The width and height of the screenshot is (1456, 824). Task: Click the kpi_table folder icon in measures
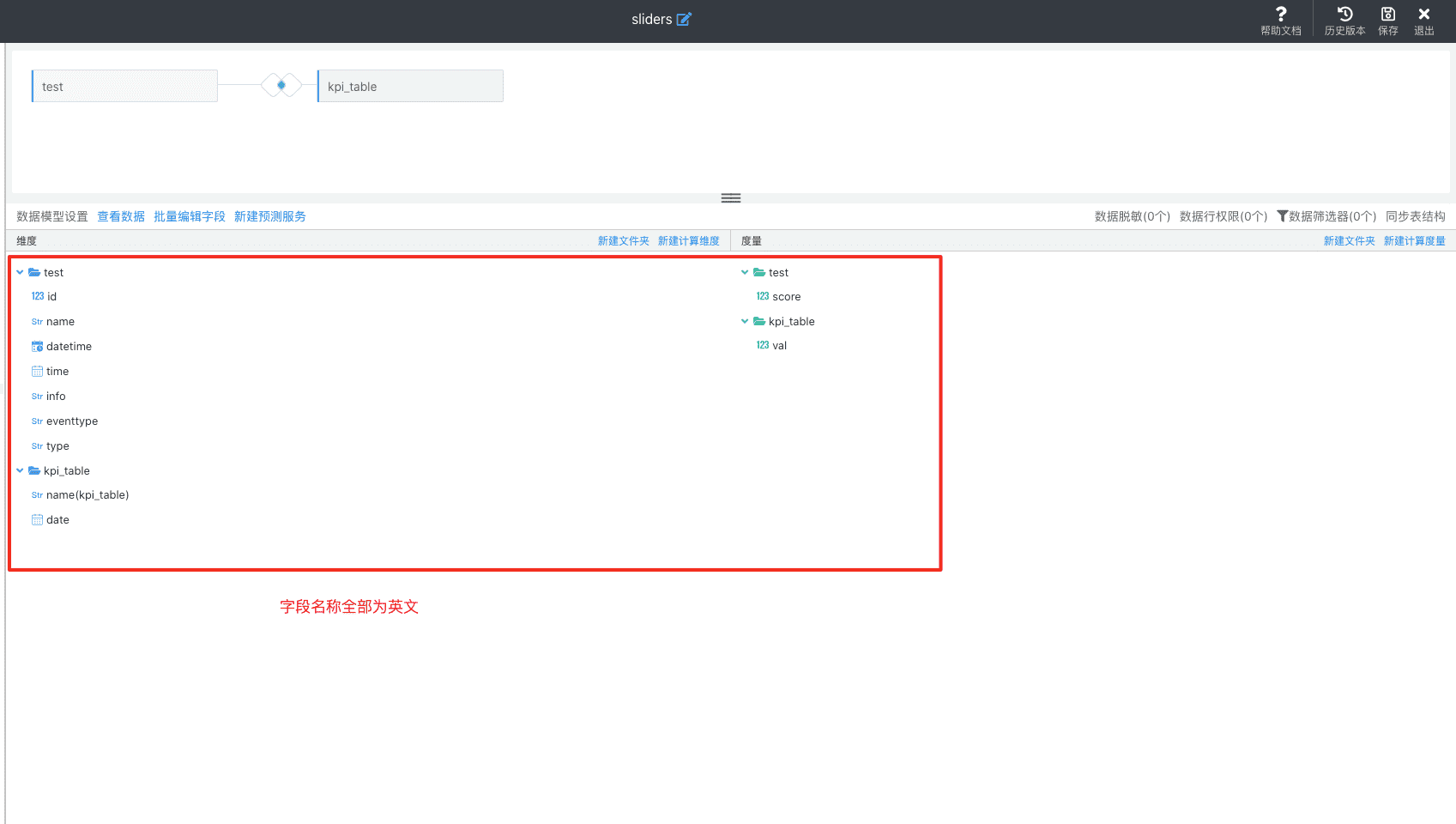click(759, 321)
